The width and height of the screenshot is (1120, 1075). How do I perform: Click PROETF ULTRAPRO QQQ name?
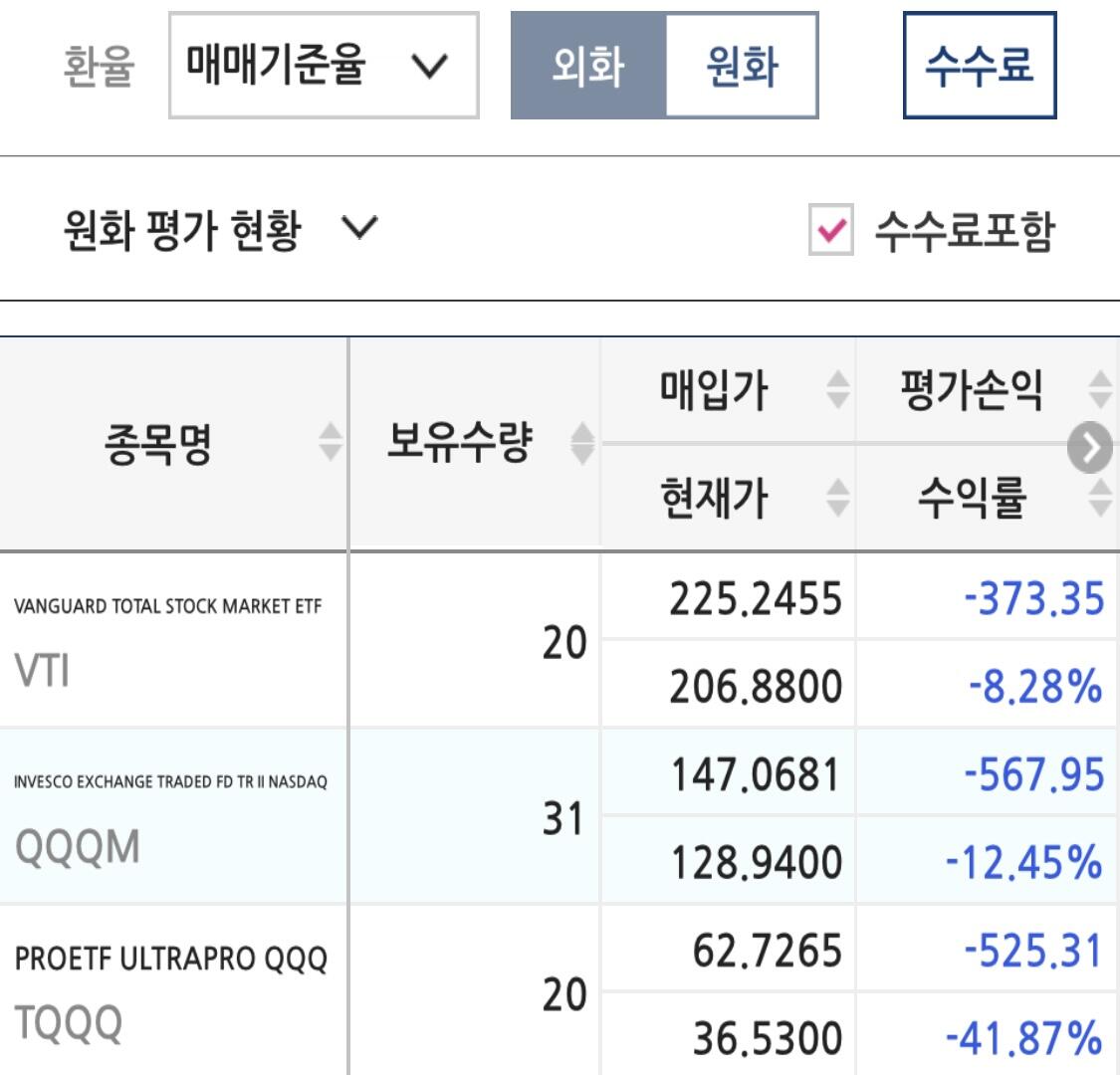tap(171, 959)
